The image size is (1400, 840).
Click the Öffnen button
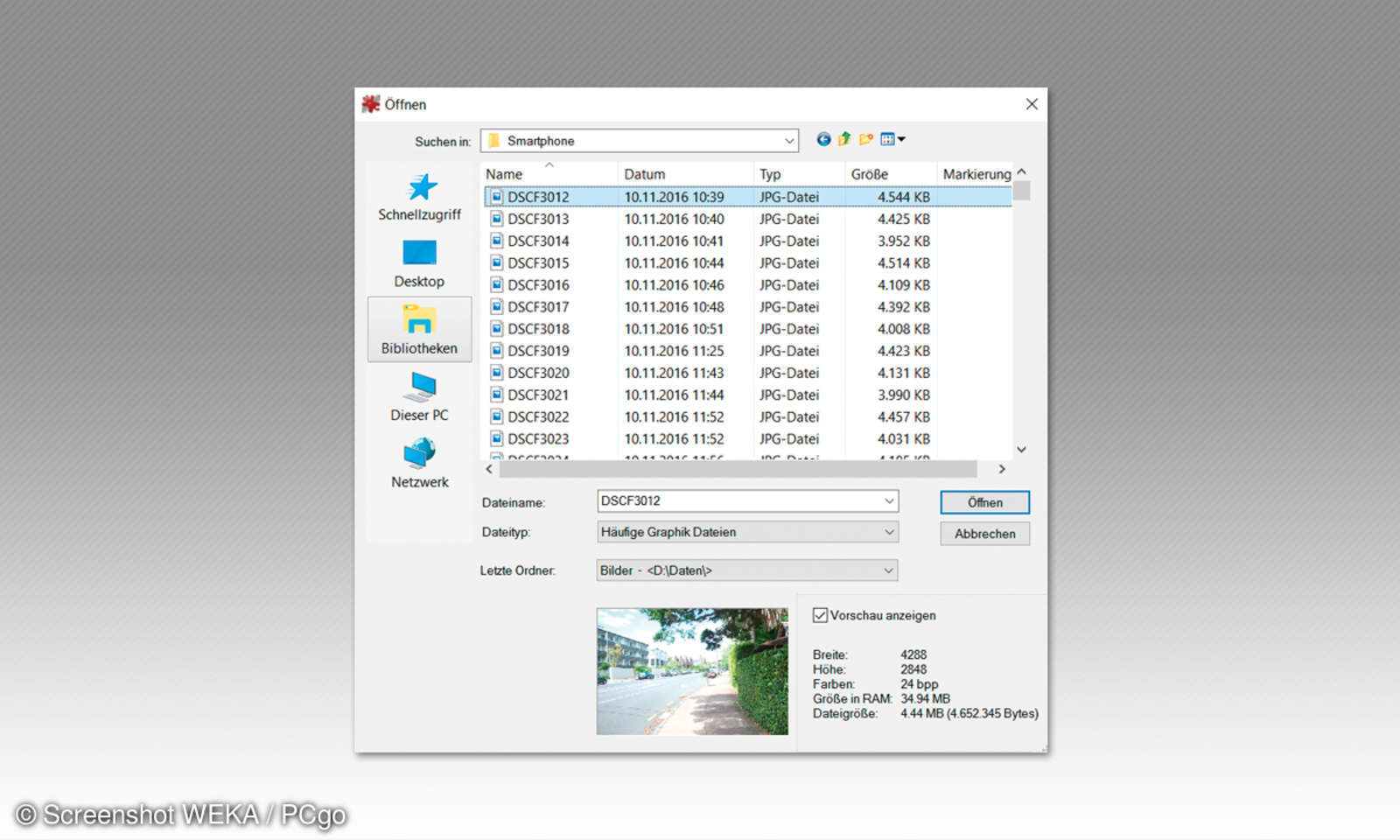coord(984,502)
